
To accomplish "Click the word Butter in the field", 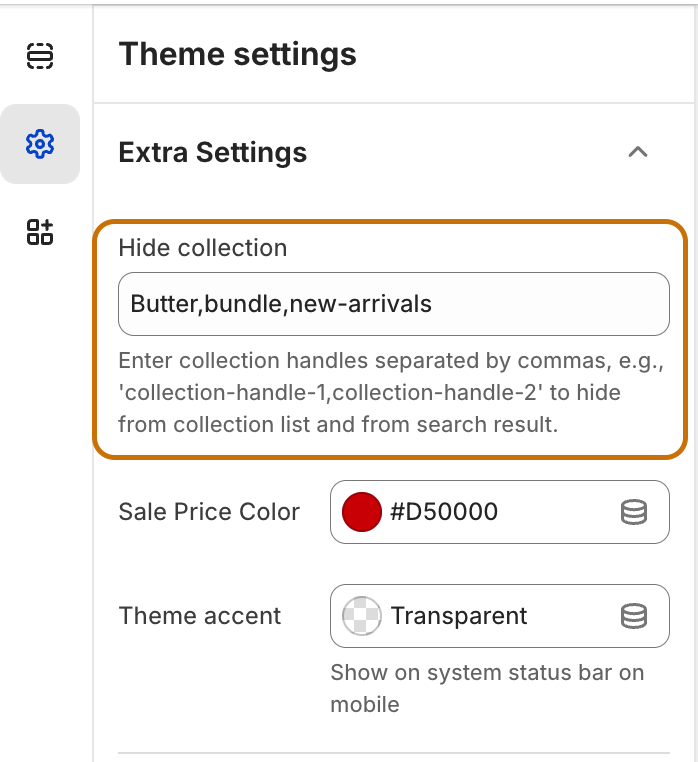I will pos(164,304).
